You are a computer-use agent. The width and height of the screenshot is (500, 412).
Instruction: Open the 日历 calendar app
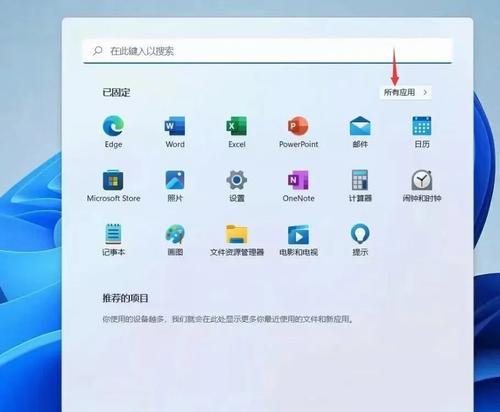422,131
